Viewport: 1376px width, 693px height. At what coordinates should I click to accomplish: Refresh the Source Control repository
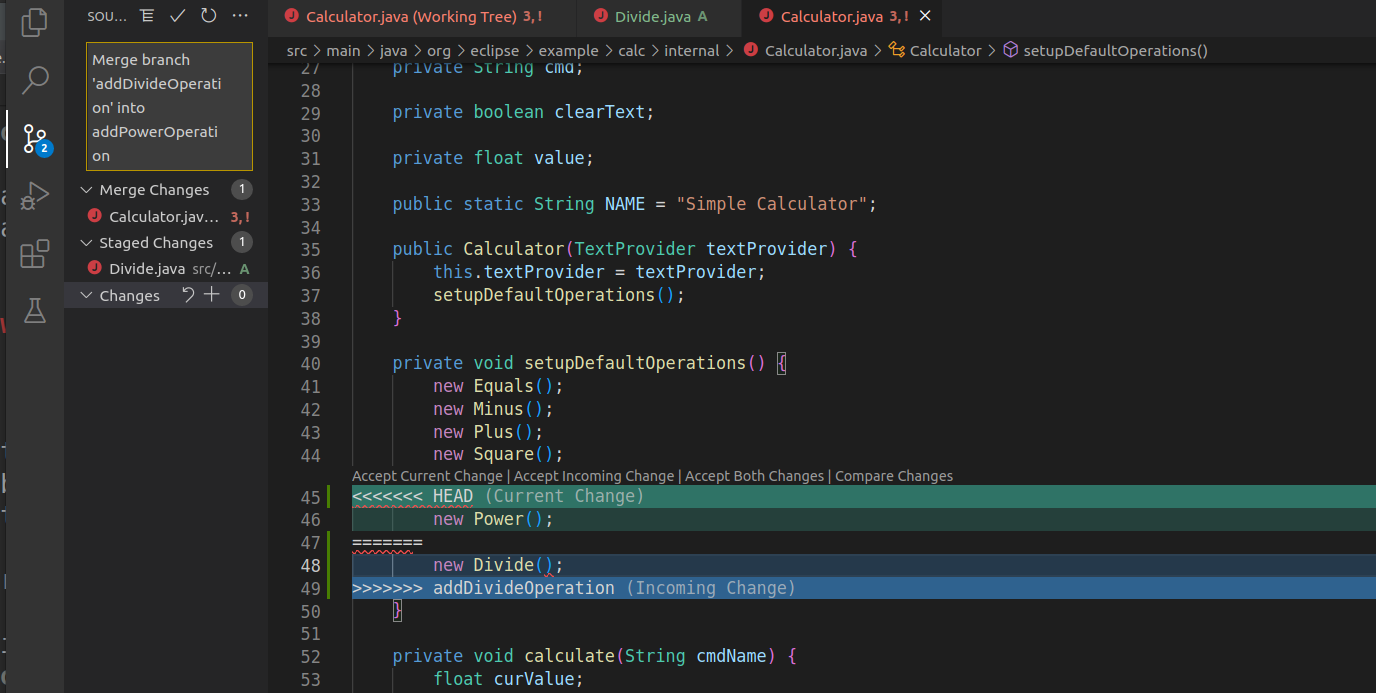(x=207, y=15)
